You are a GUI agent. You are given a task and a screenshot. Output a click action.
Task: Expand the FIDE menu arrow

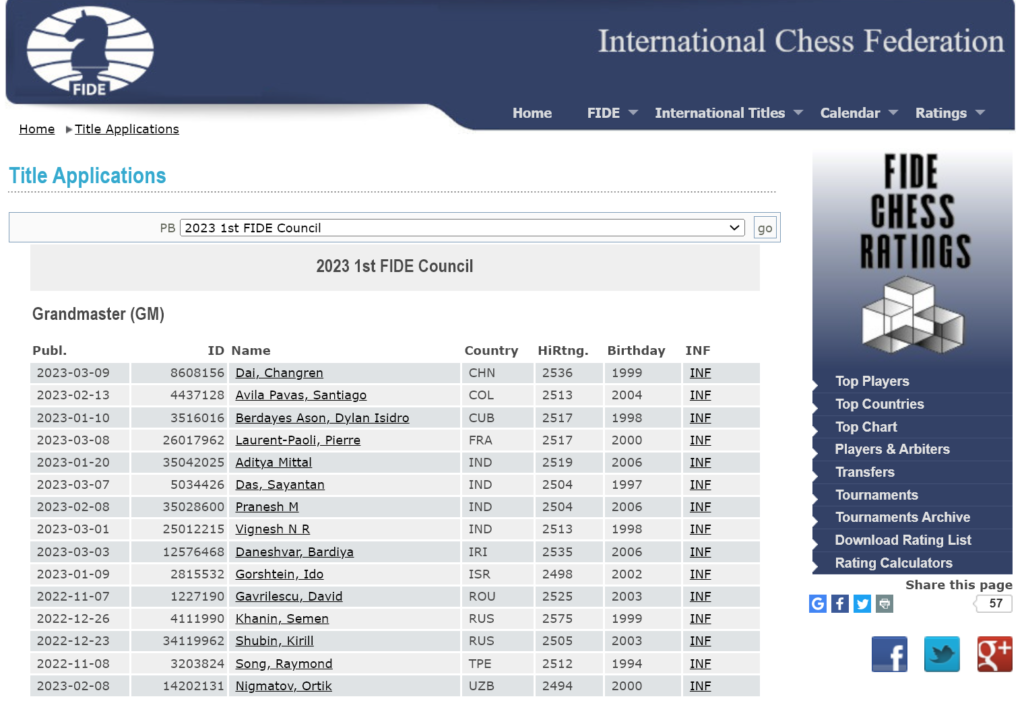[x=633, y=113]
